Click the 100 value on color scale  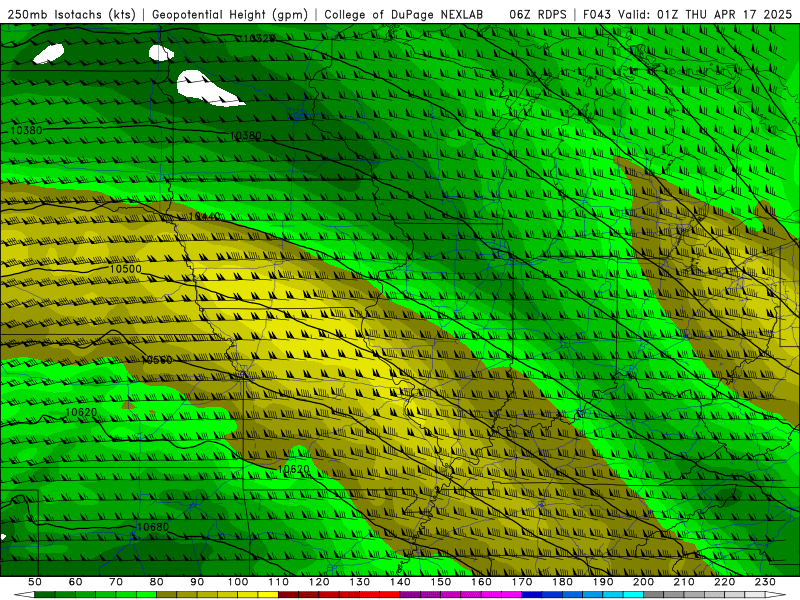tap(238, 582)
